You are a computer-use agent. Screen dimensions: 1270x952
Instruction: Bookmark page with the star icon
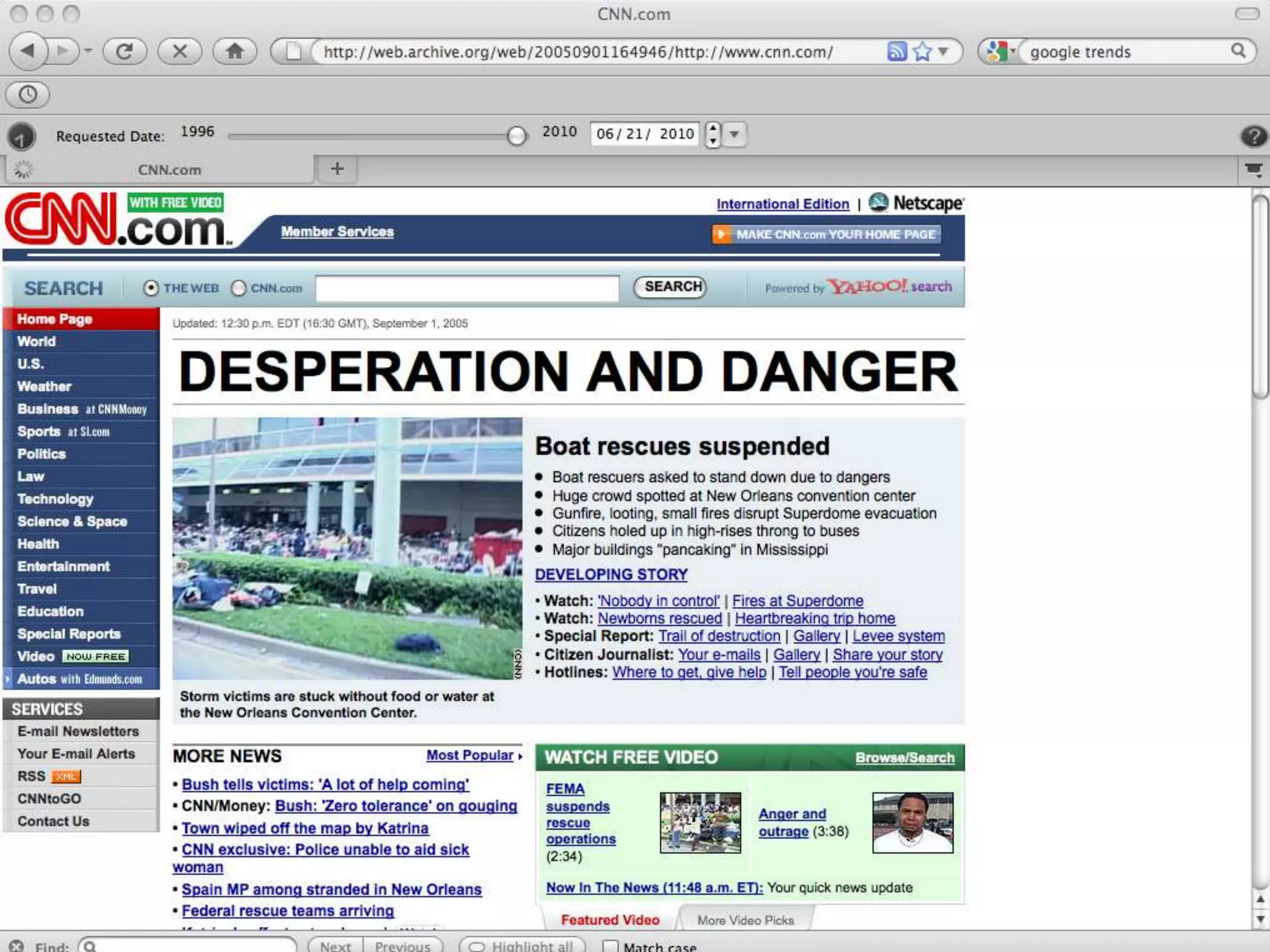[923, 51]
